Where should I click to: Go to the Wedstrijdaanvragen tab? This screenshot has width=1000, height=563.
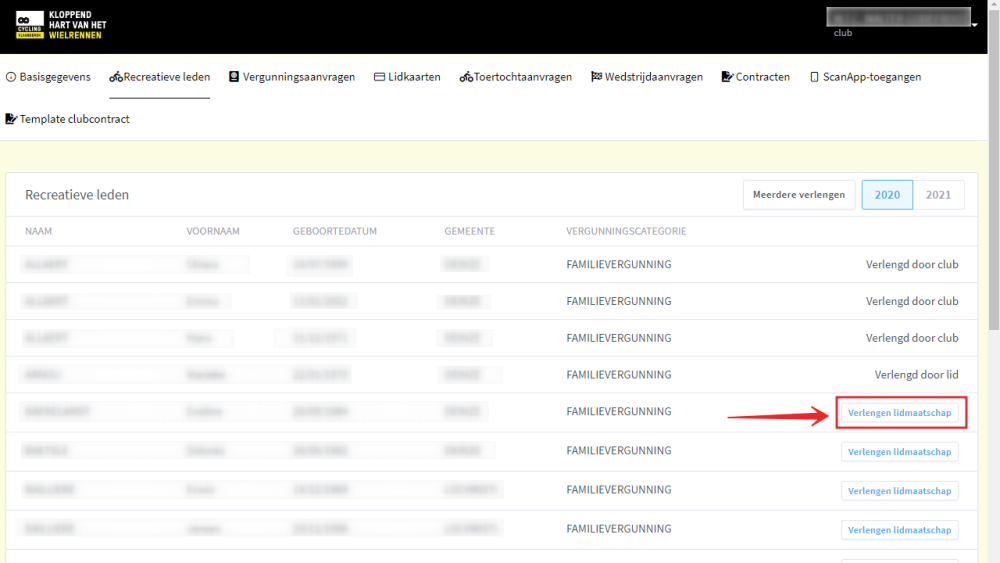click(x=647, y=77)
